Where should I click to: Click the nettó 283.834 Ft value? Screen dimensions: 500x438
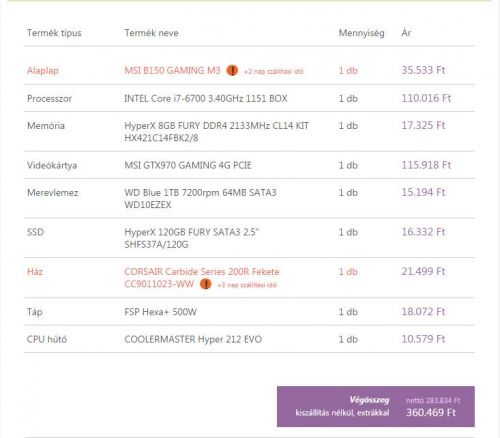433,400
